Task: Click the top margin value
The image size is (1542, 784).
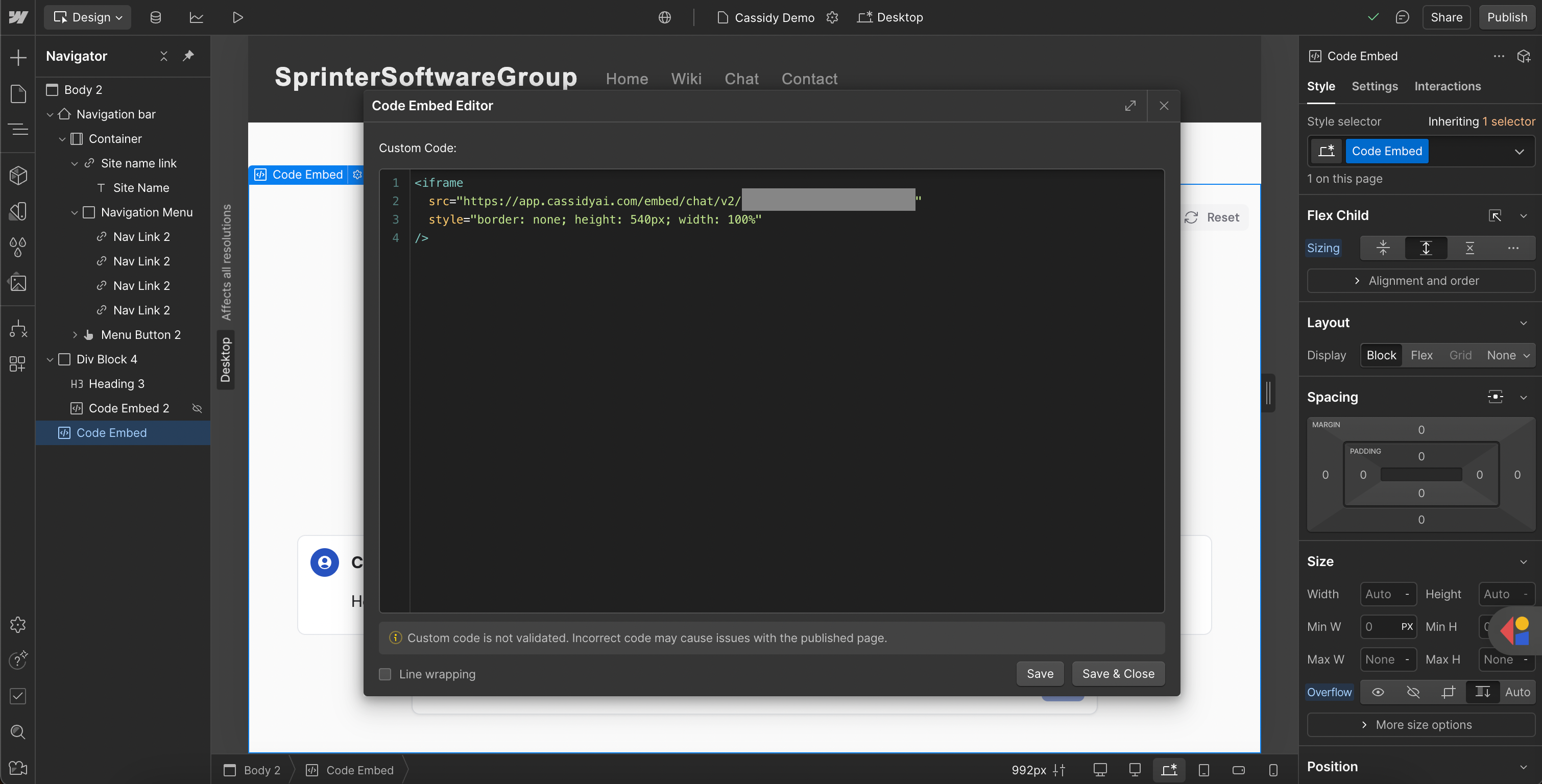Action: pyautogui.click(x=1421, y=429)
